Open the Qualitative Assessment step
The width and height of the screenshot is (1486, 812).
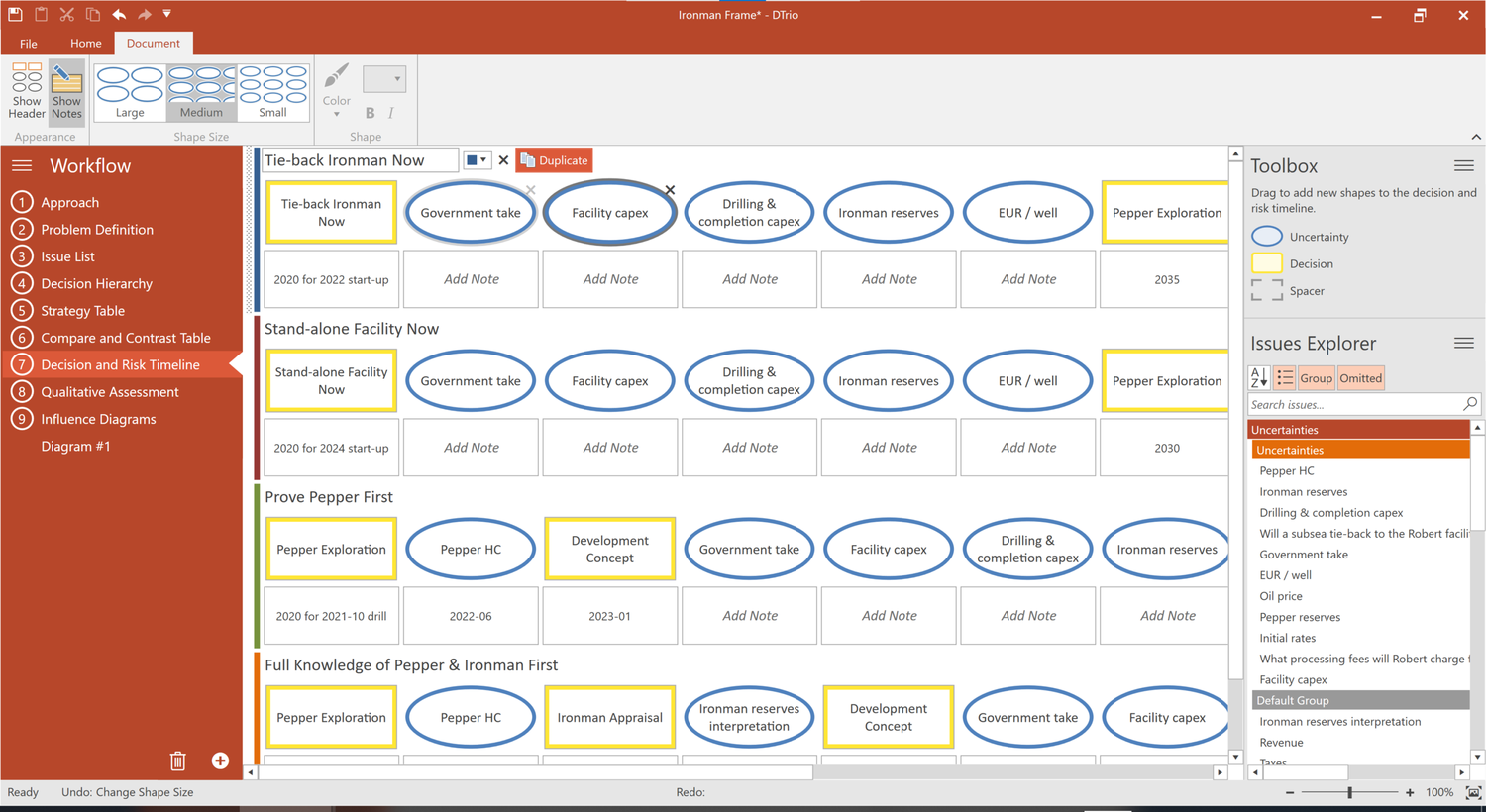(110, 392)
